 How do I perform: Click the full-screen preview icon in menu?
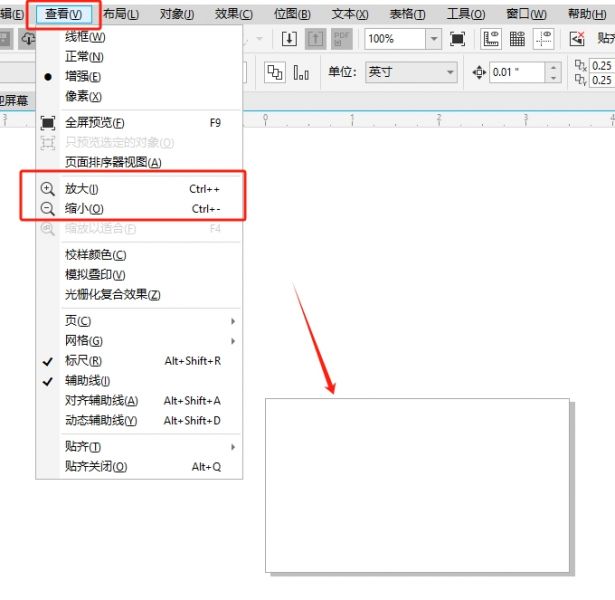coord(47,123)
